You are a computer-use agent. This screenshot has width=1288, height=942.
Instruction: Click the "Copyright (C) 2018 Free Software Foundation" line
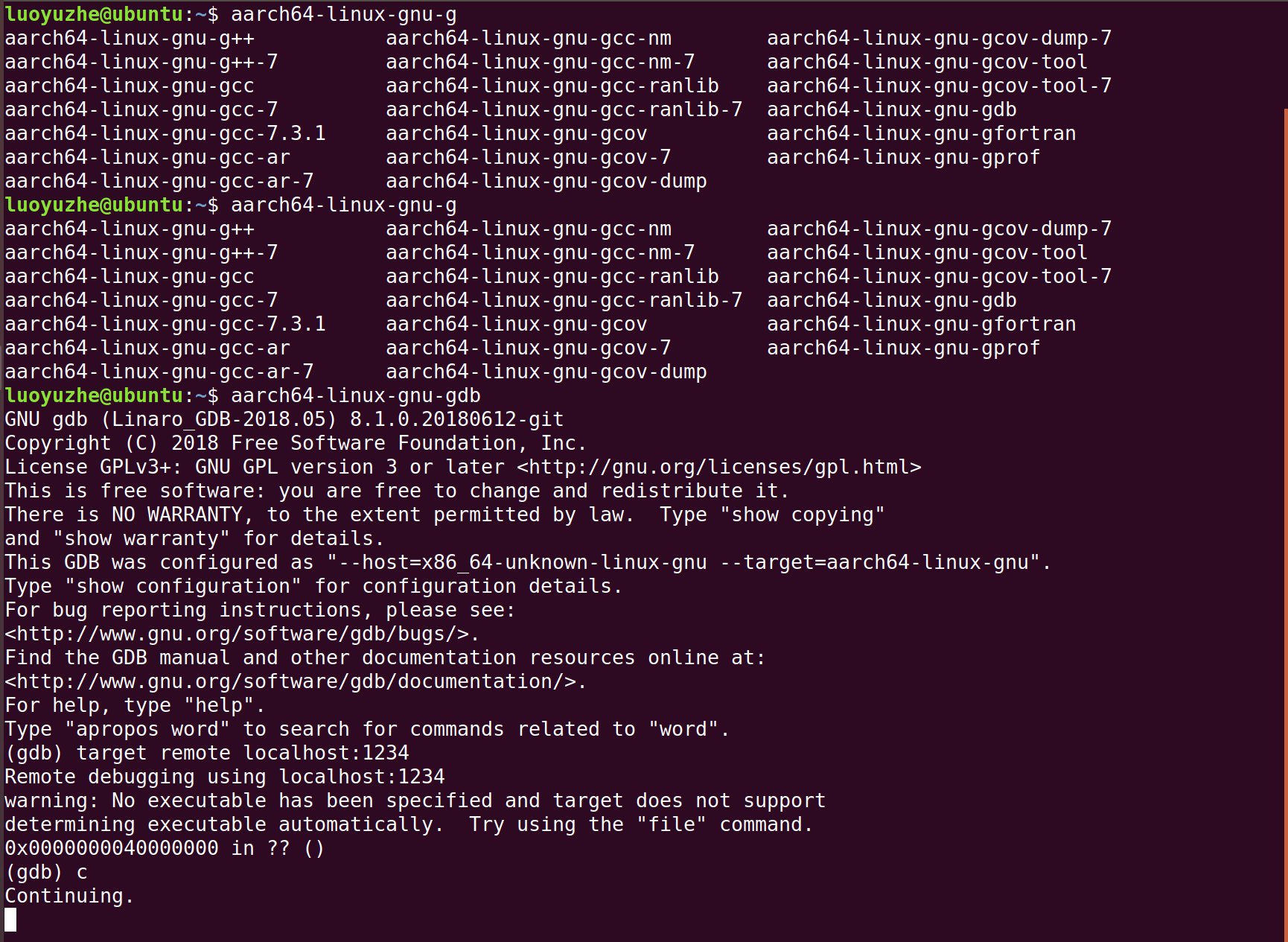click(x=296, y=443)
